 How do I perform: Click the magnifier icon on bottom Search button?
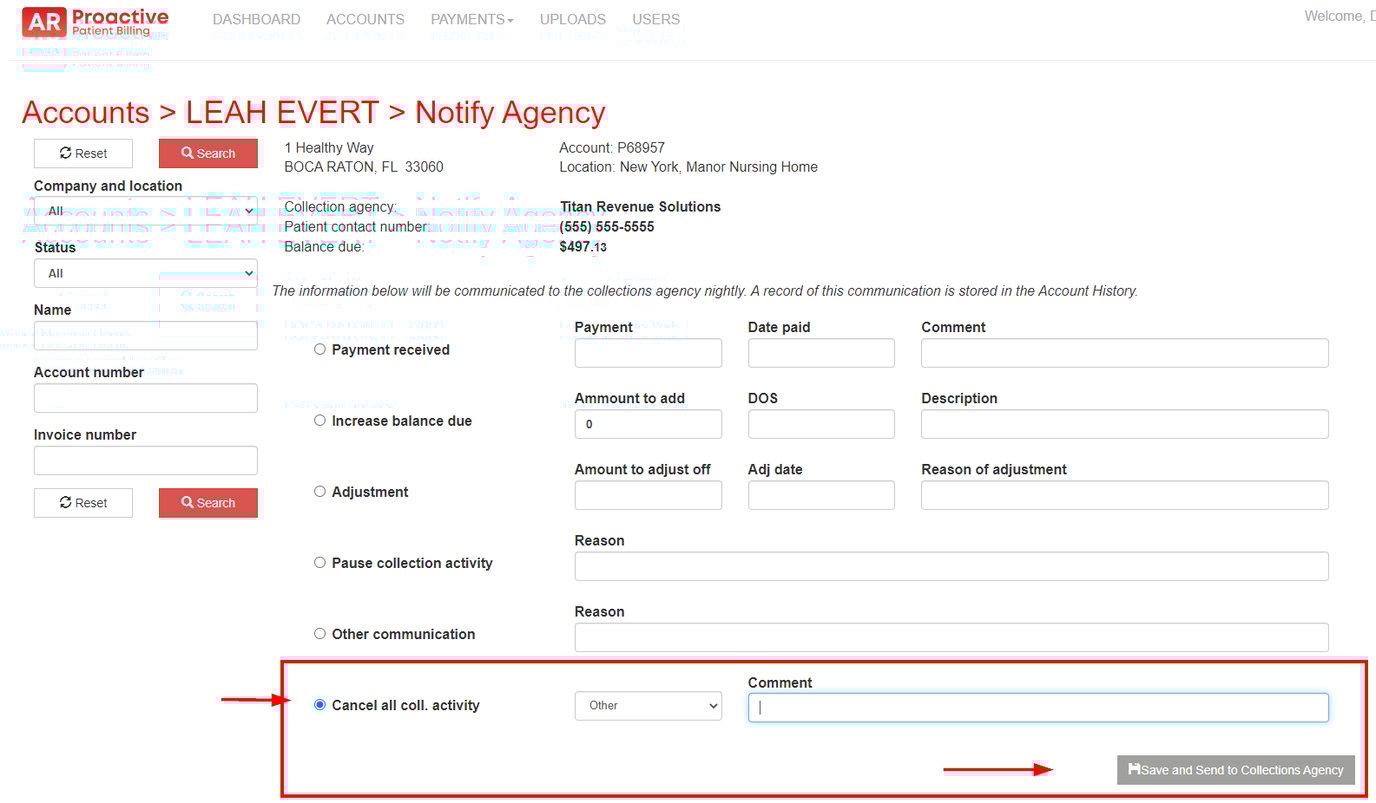(189, 502)
